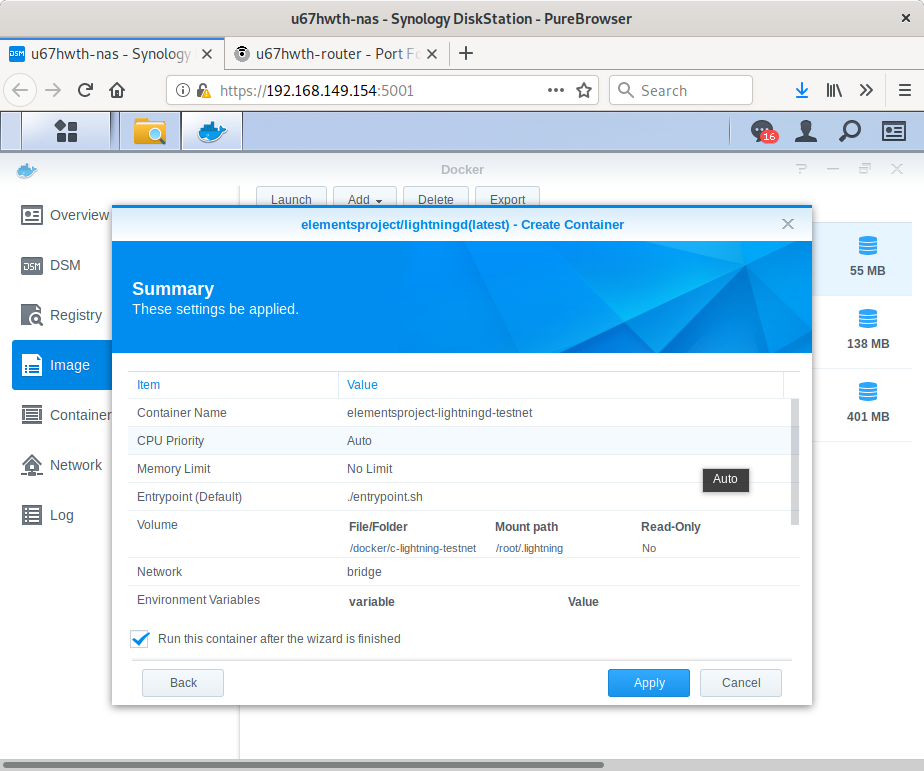Select the Container Name row
The image size is (924, 771).
tap(460, 413)
